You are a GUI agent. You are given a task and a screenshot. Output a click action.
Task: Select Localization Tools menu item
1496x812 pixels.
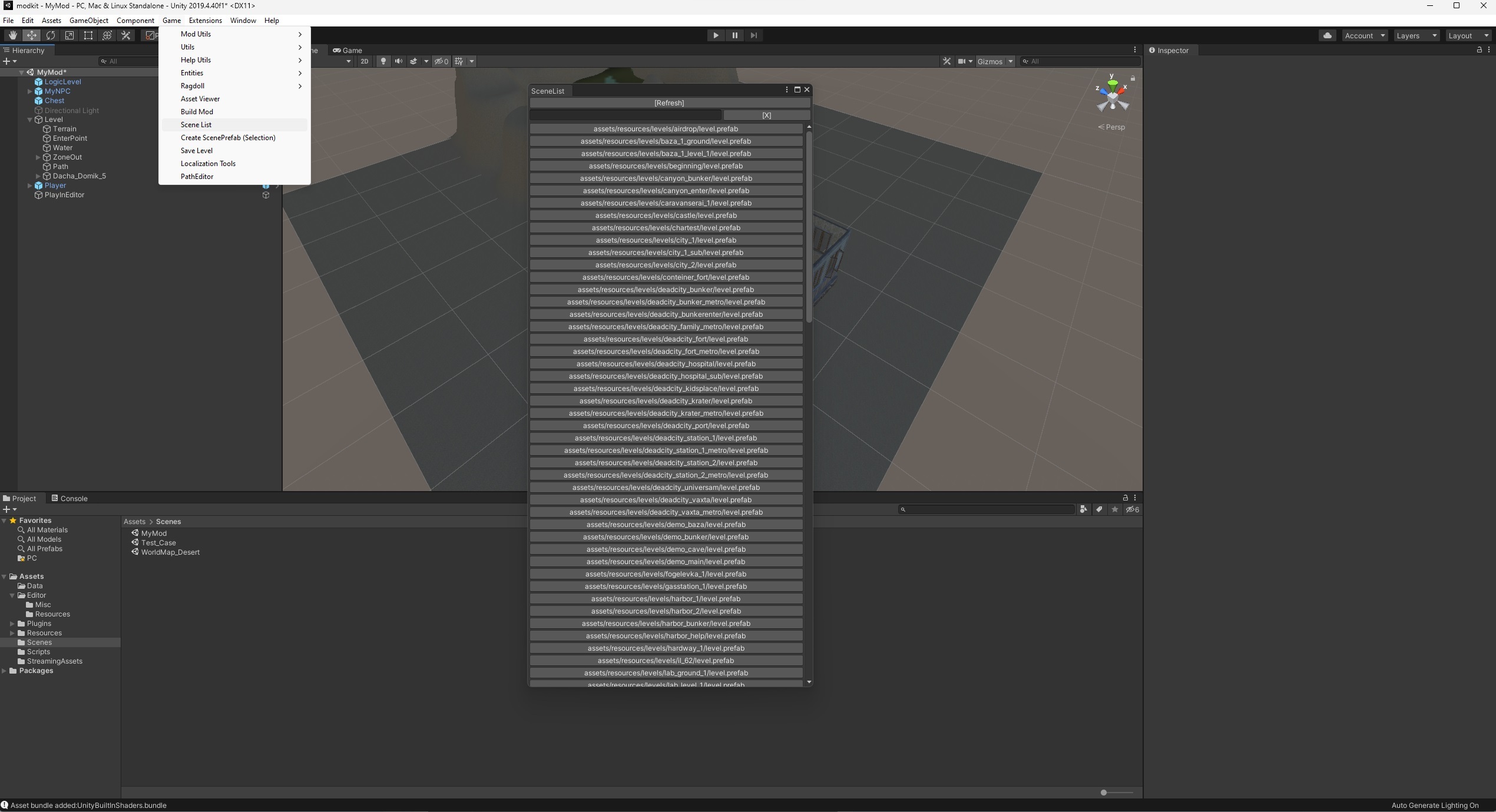(234, 164)
